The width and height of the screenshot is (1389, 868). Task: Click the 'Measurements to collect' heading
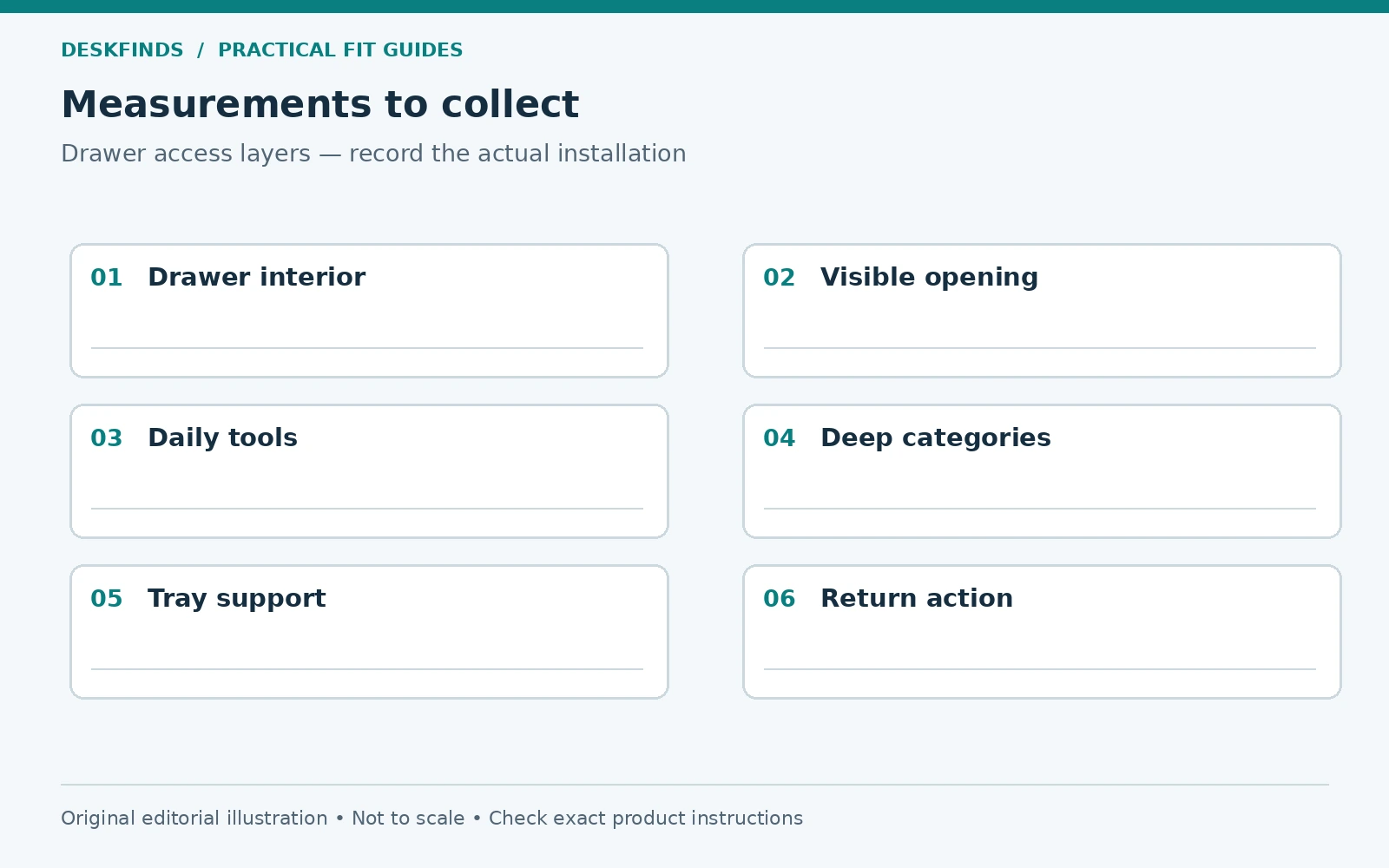[x=319, y=105]
